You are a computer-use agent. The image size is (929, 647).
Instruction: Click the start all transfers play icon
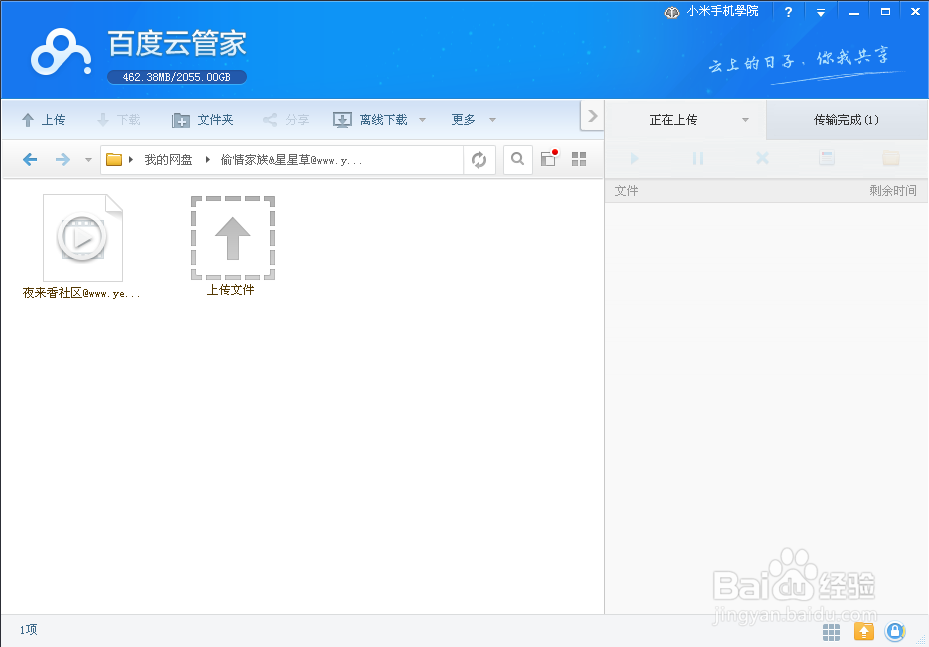click(x=635, y=158)
